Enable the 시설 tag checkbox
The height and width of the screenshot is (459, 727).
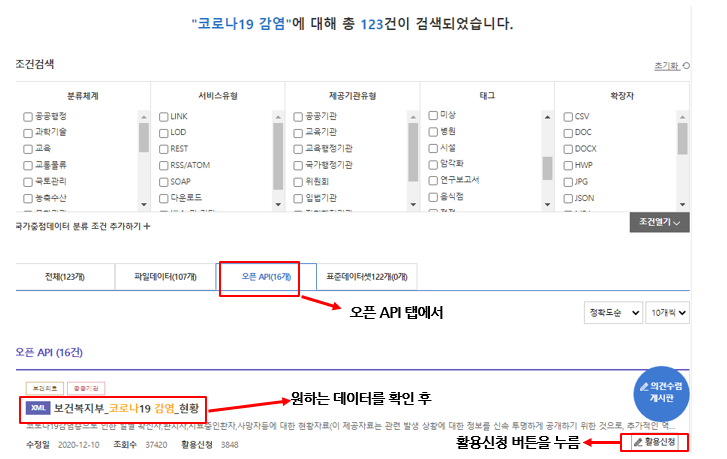433,148
